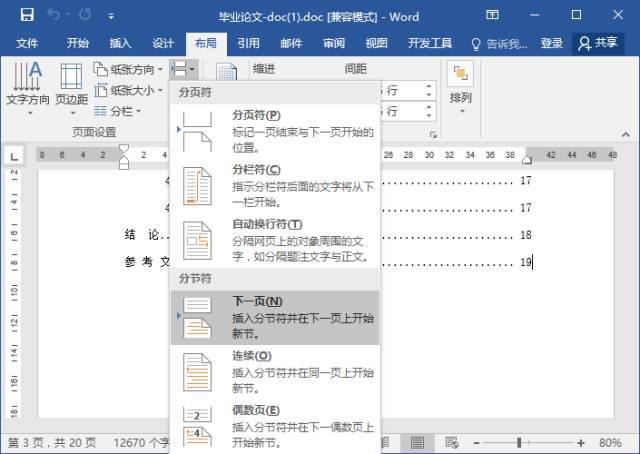The width and height of the screenshot is (640, 454).
Task: Click the 告诉我 search input field
Action: pyautogui.click(x=505, y=43)
